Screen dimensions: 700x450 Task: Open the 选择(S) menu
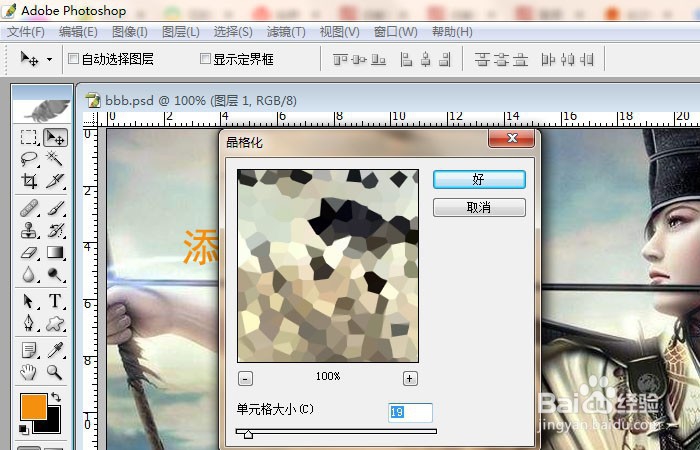click(x=233, y=32)
